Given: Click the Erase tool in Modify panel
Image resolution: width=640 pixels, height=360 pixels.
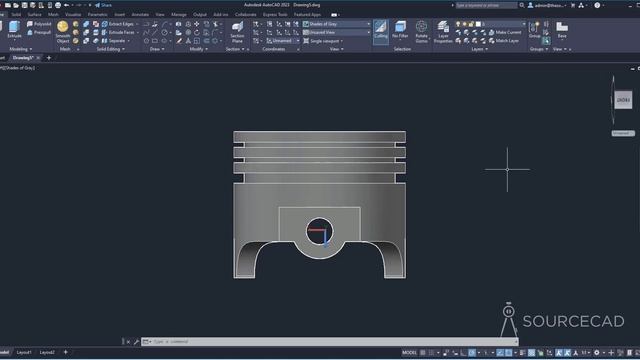Looking at the screenshot, I should click(x=179, y=41).
